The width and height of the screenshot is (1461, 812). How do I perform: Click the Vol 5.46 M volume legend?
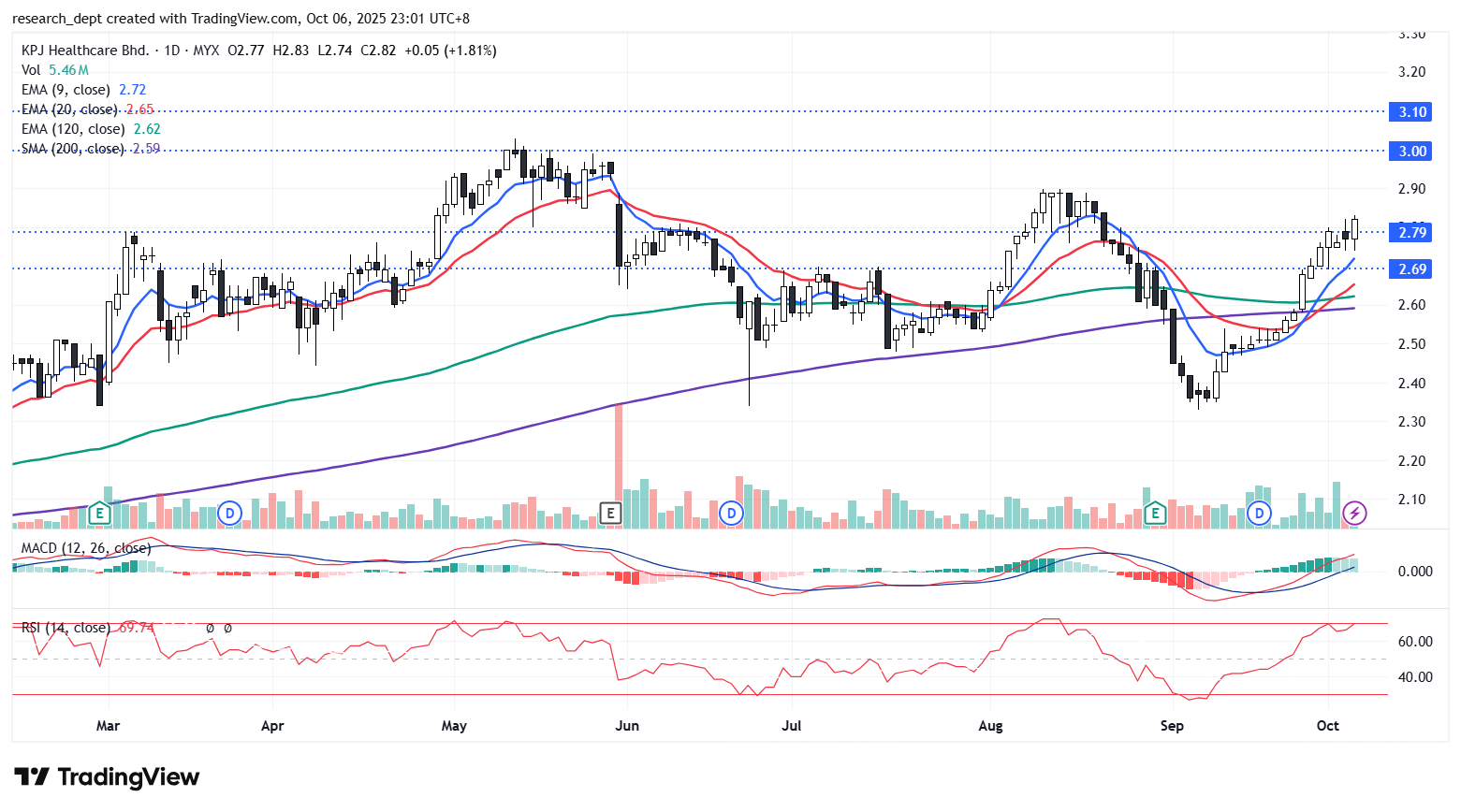tap(54, 70)
